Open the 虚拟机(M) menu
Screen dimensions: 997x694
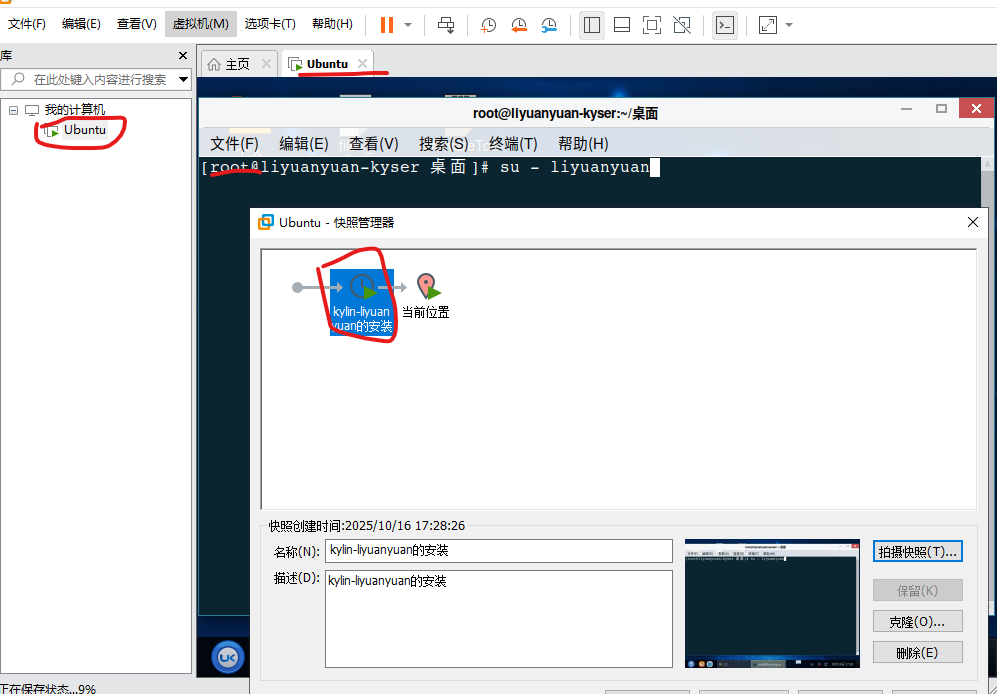[200, 24]
